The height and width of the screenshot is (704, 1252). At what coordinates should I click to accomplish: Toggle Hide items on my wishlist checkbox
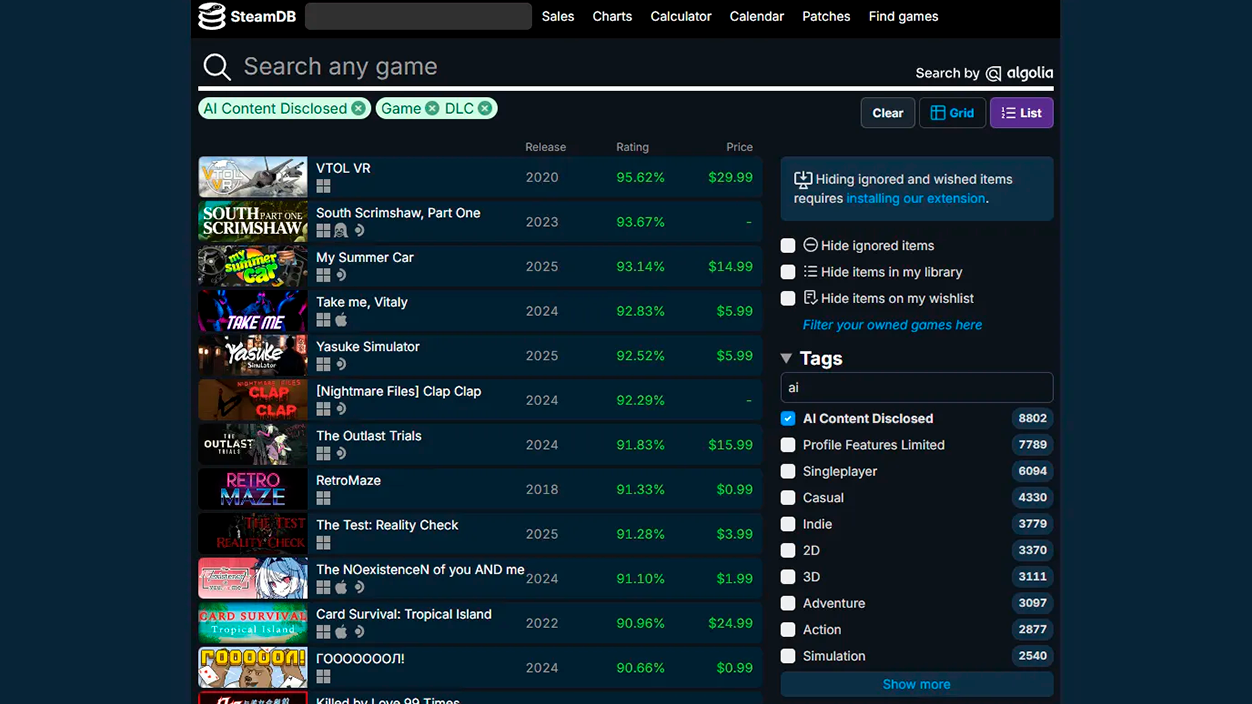coord(788,298)
